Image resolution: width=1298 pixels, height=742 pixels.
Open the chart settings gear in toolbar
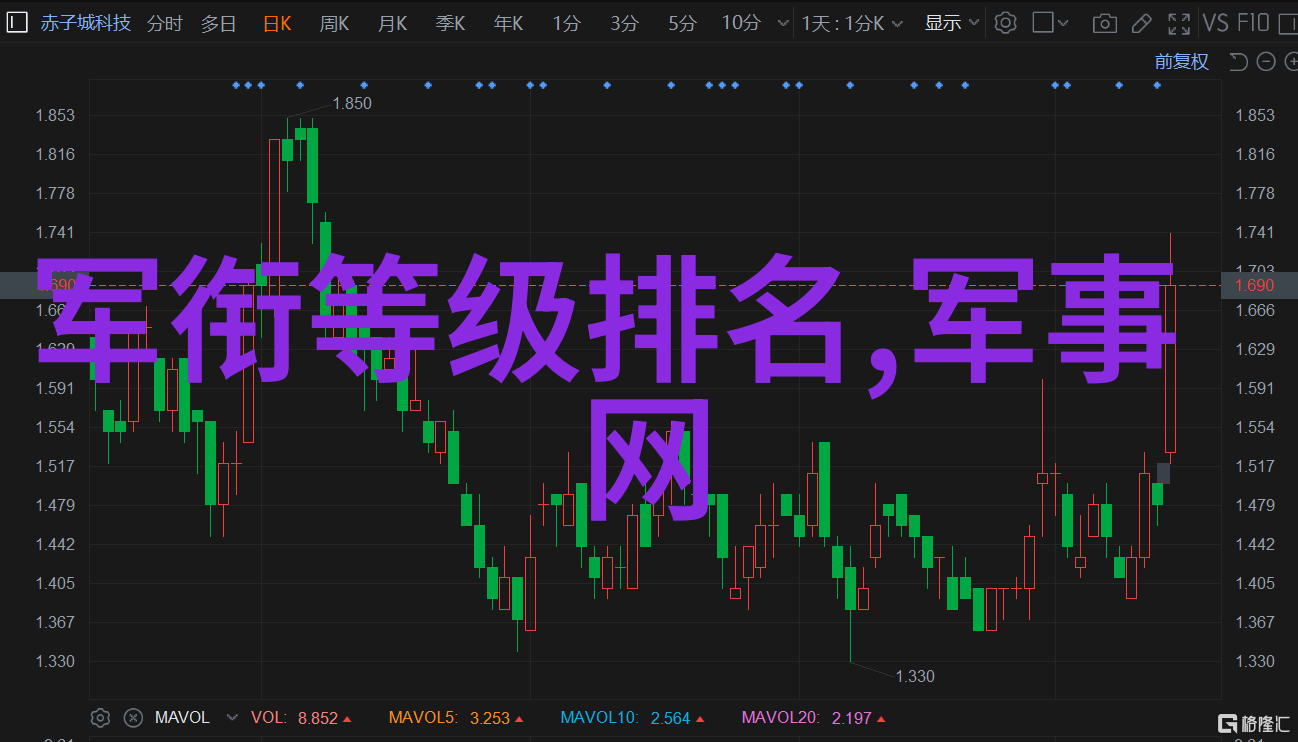1005,22
